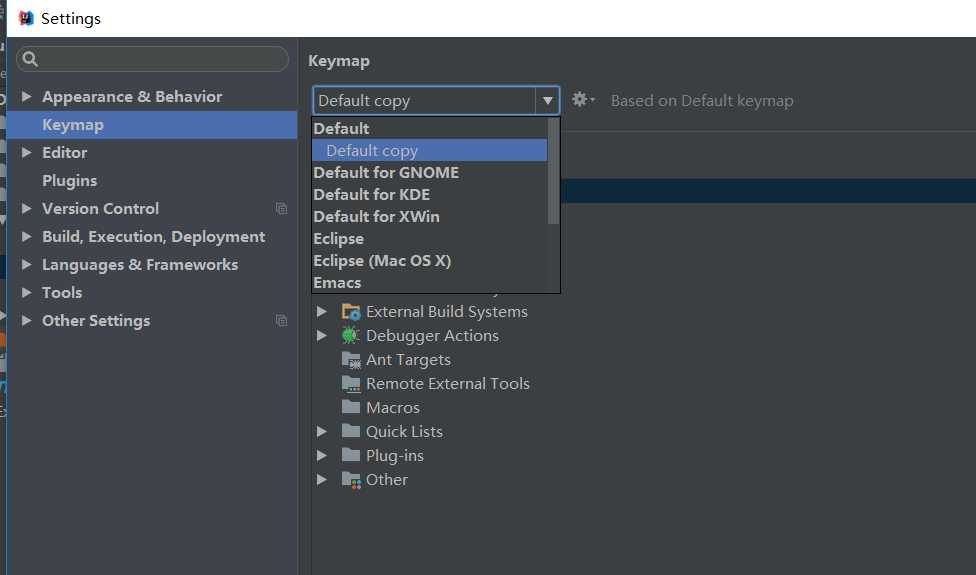Click the search magnifier icon in Settings
Screen dimensions: 976x575
pos(30,59)
